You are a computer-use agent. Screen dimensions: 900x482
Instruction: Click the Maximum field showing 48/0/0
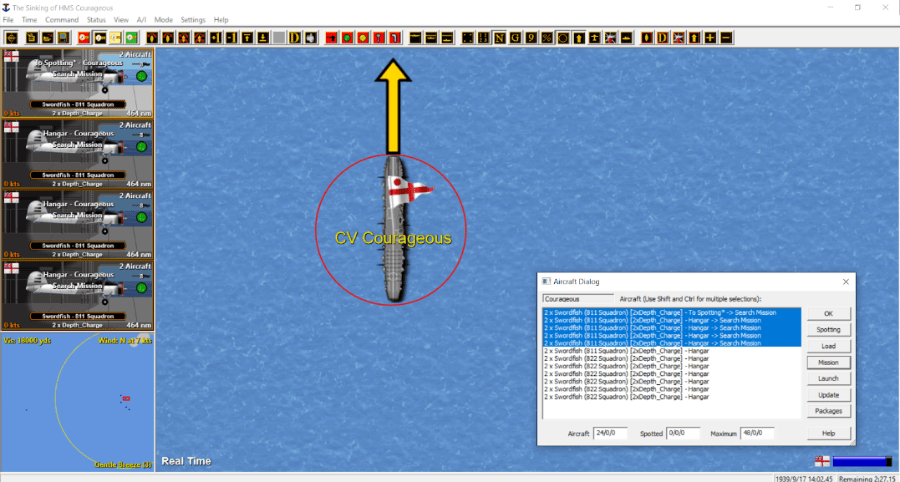click(757, 433)
